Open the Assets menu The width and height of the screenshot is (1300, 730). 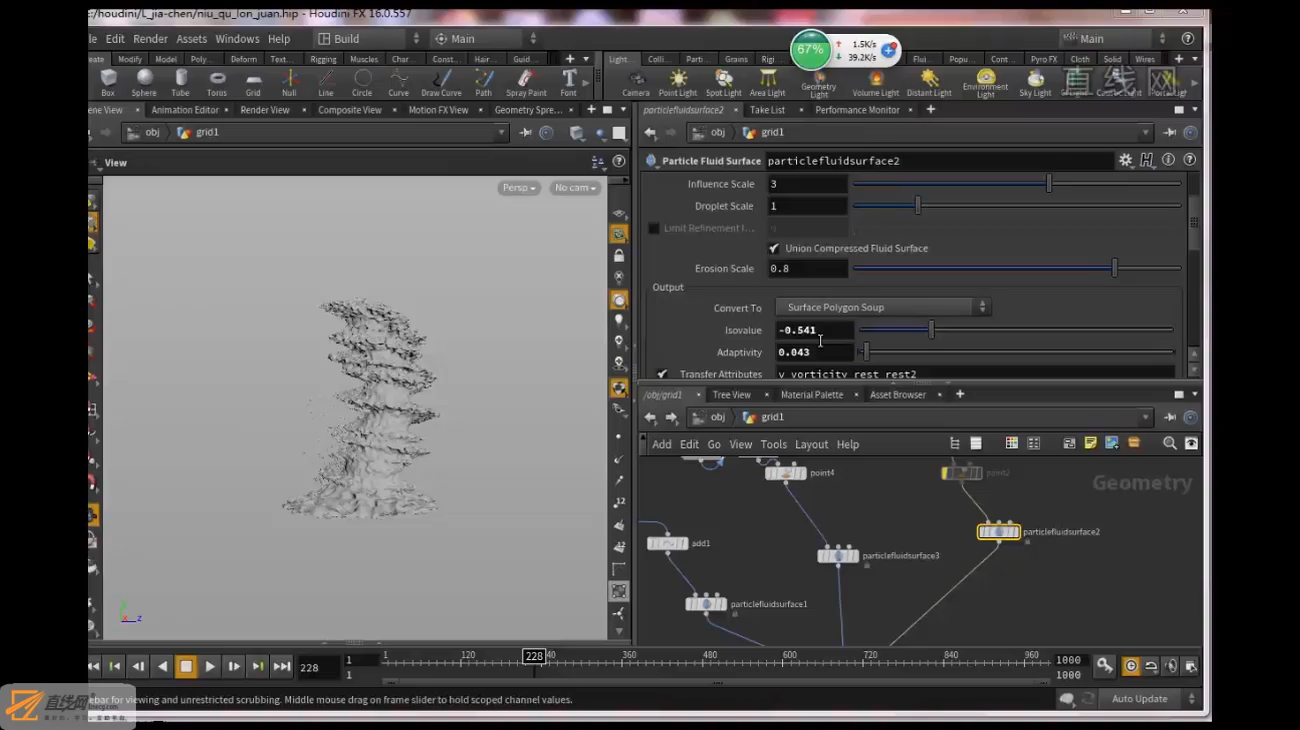191,39
